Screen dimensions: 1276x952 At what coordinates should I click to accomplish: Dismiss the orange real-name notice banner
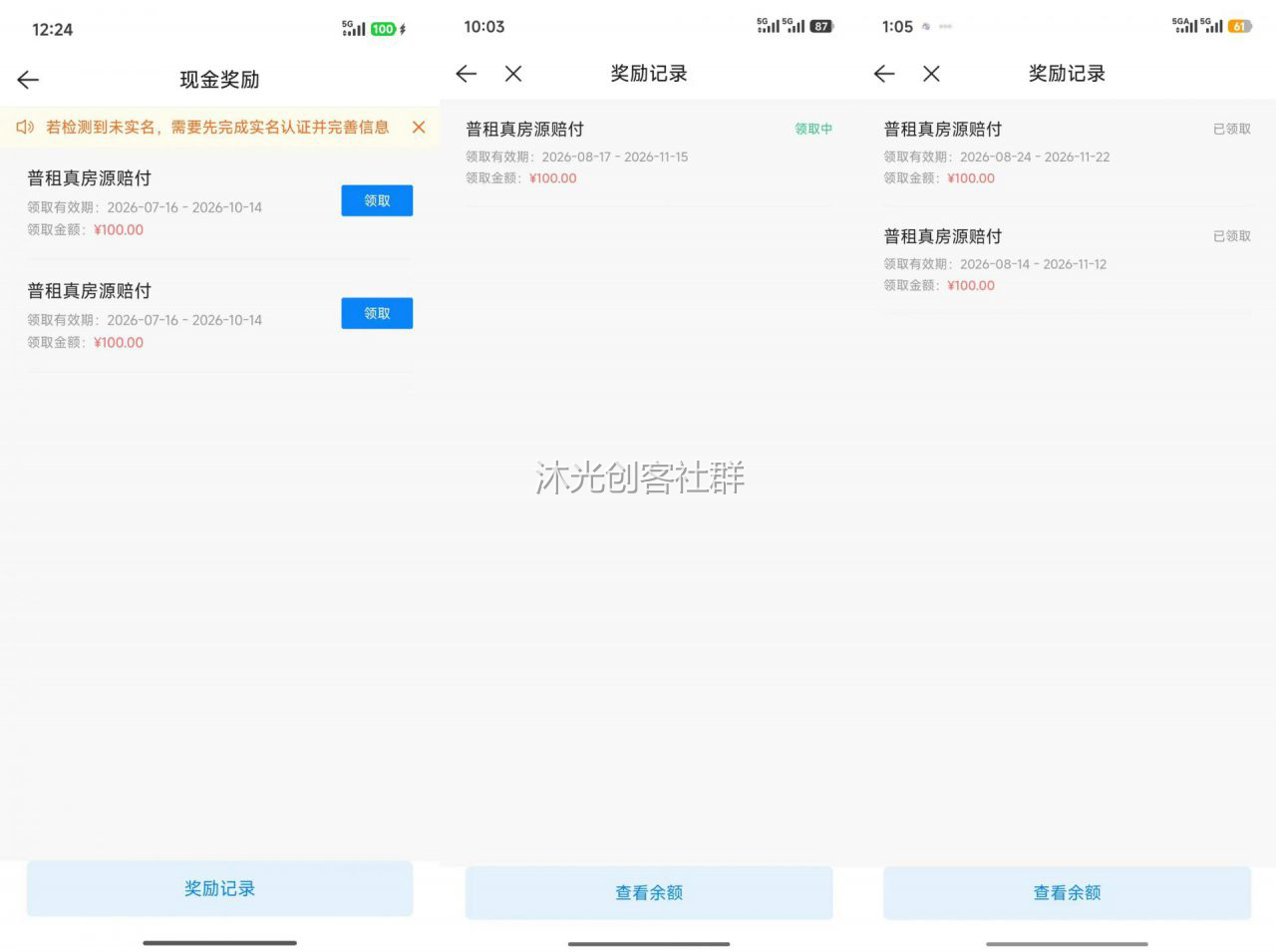[419, 127]
